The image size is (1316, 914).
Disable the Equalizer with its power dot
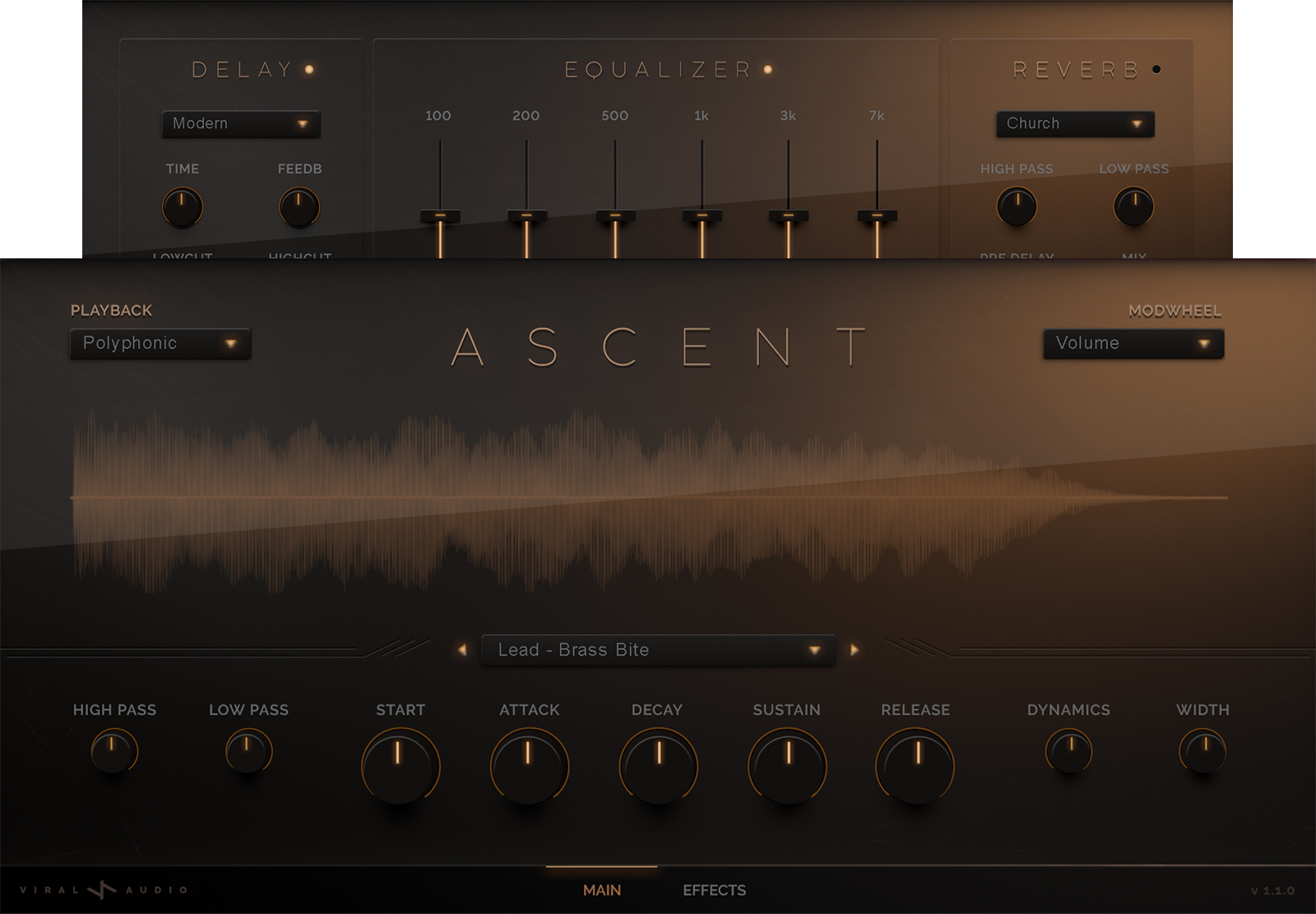(x=767, y=71)
